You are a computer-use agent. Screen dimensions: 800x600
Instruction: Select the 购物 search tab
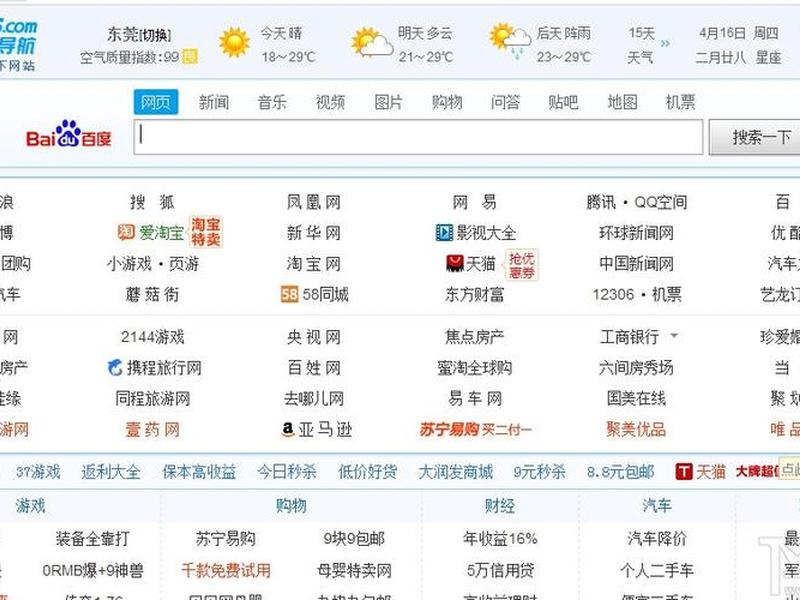[447, 102]
